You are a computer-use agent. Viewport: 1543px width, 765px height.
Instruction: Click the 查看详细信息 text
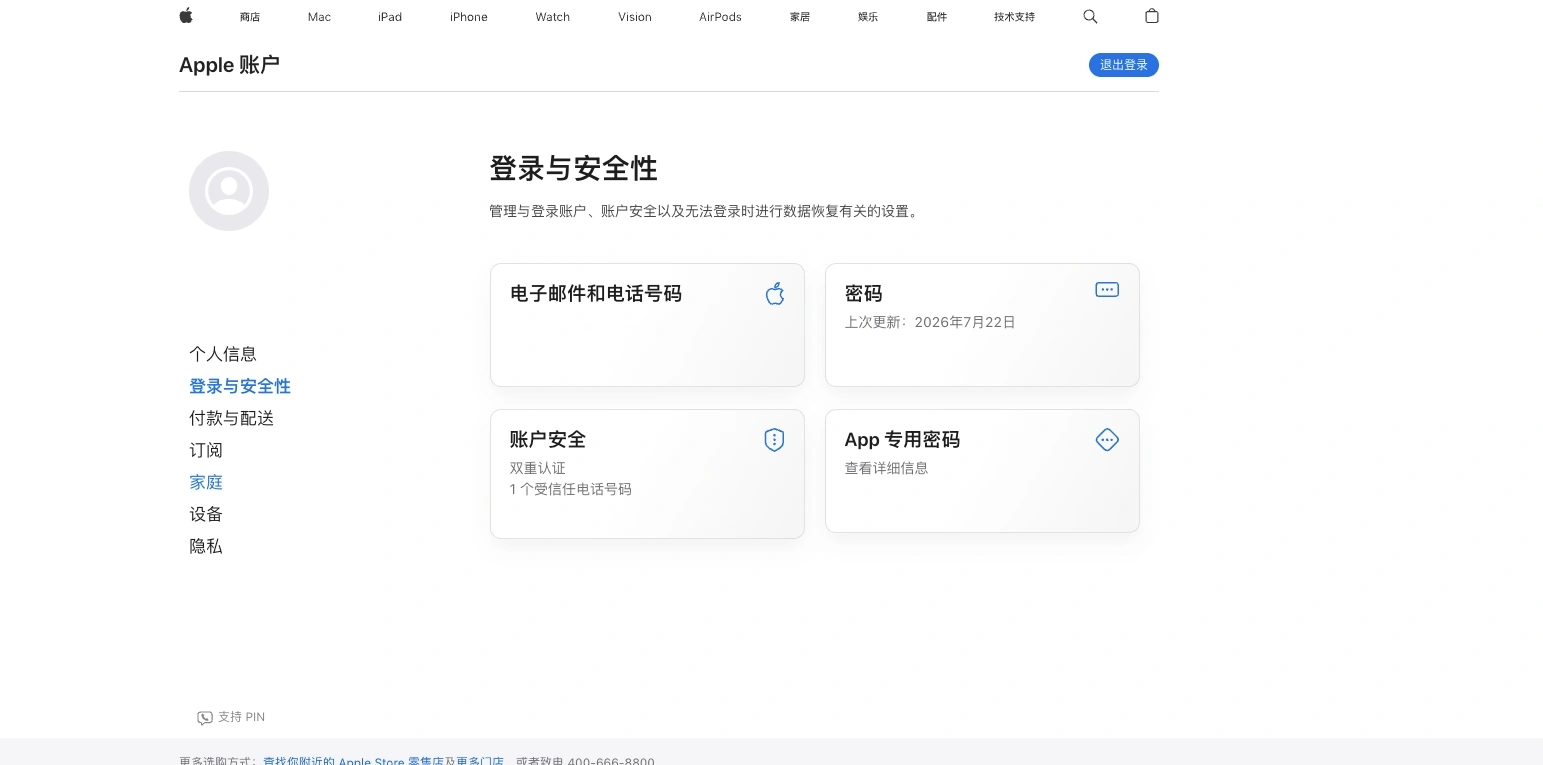click(887, 468)
